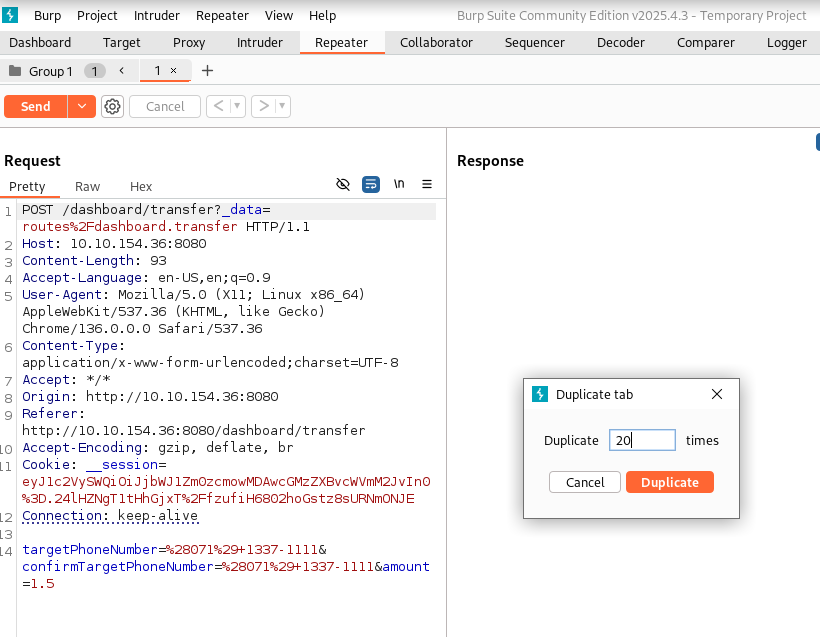The height and width of the screenshot is (637, 820).
Task: Click the Duplicate tab dialog Burp icon
Action: click(540, 394)
